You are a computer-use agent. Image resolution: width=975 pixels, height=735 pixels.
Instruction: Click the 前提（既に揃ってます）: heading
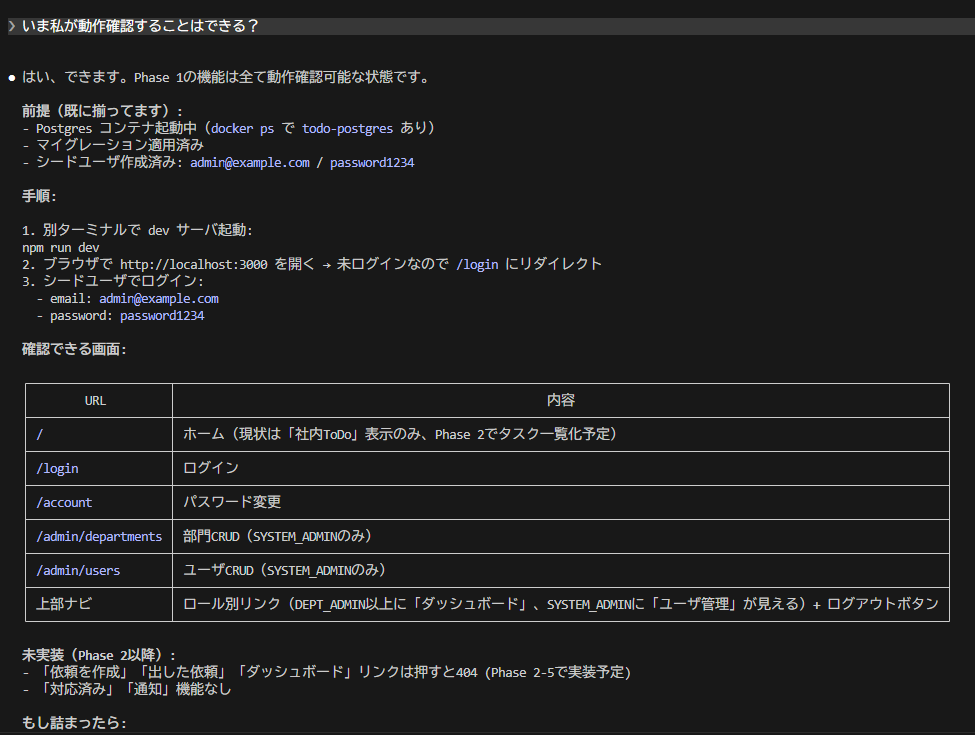coord(103,111)
